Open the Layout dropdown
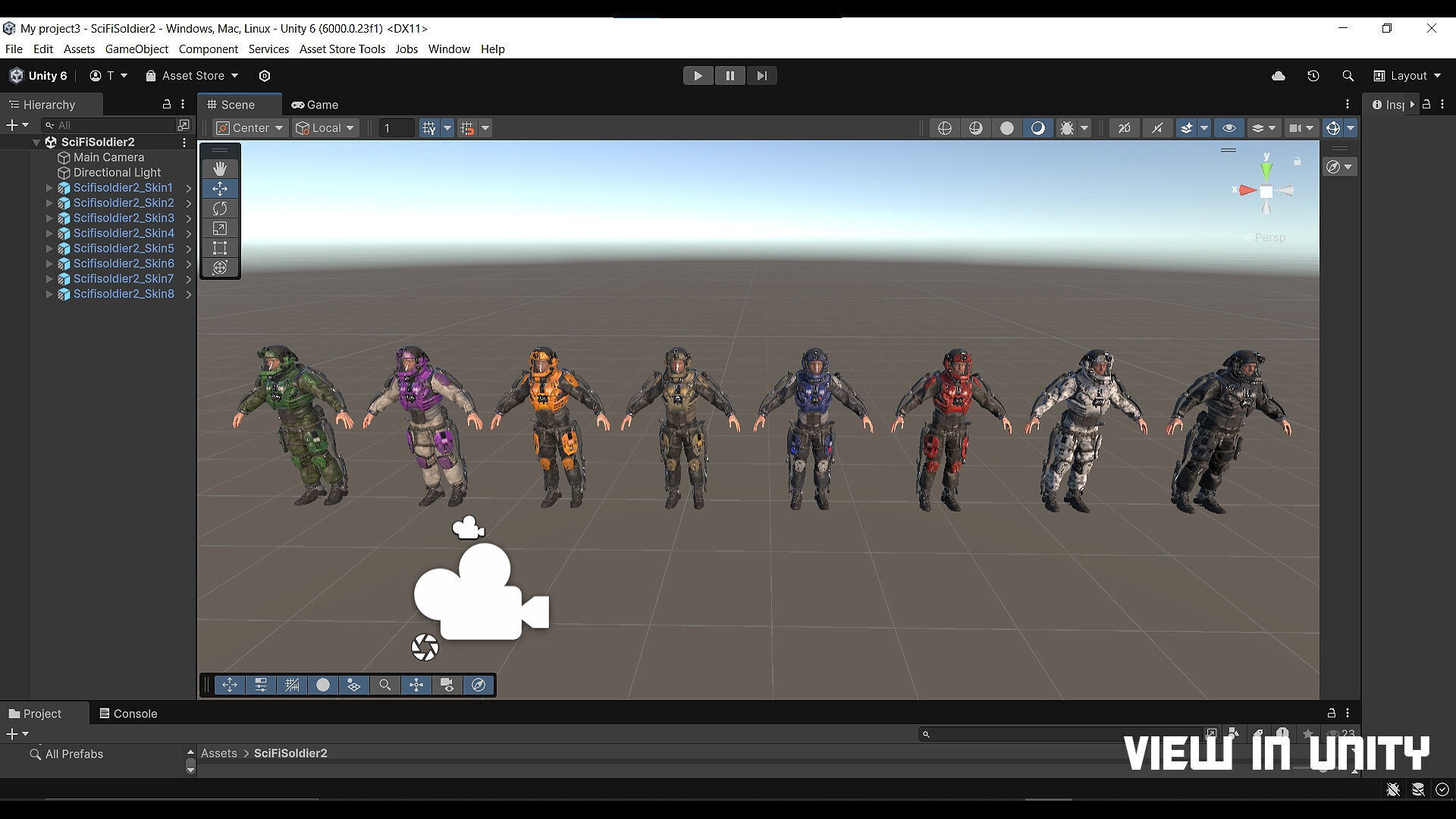 point(1407,76)
